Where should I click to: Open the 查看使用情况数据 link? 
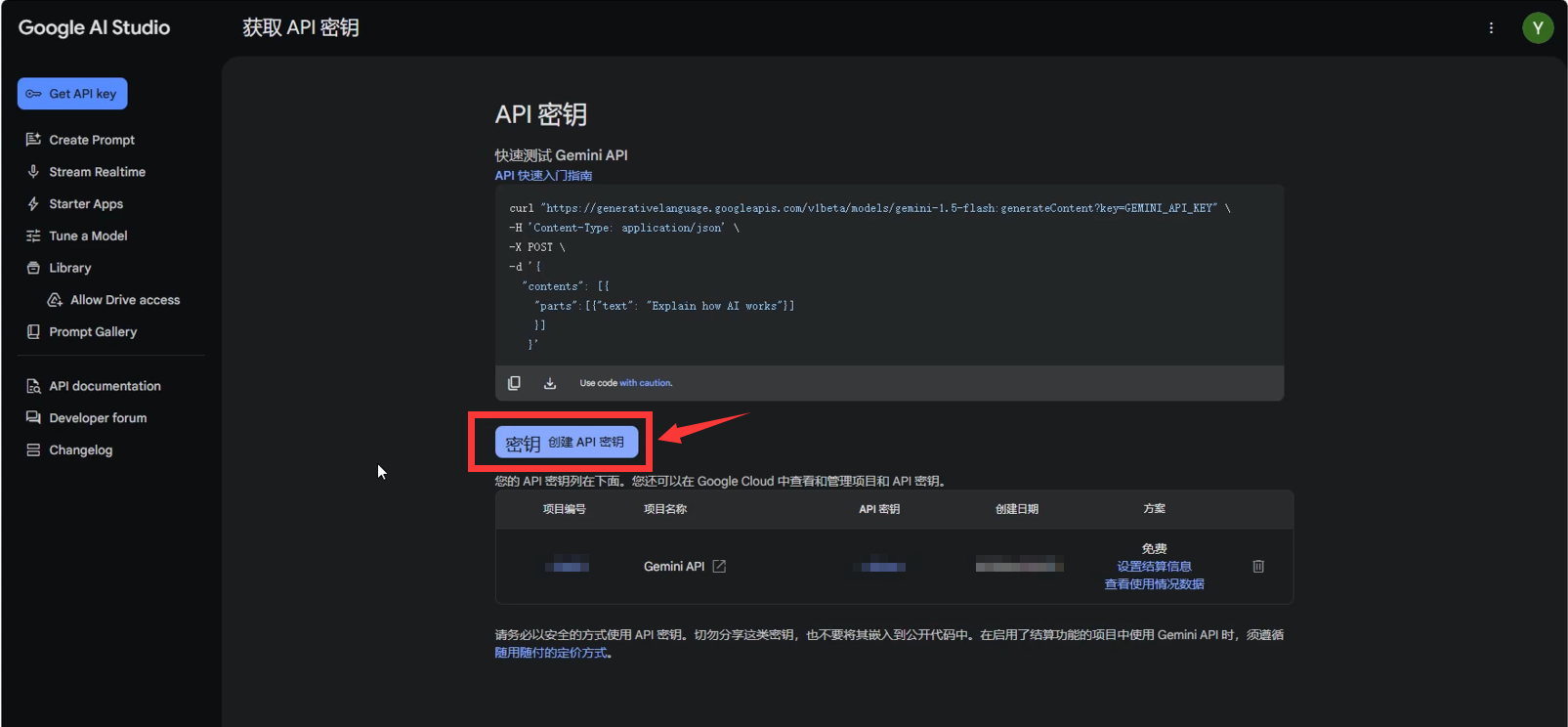tap(1154, 584)
